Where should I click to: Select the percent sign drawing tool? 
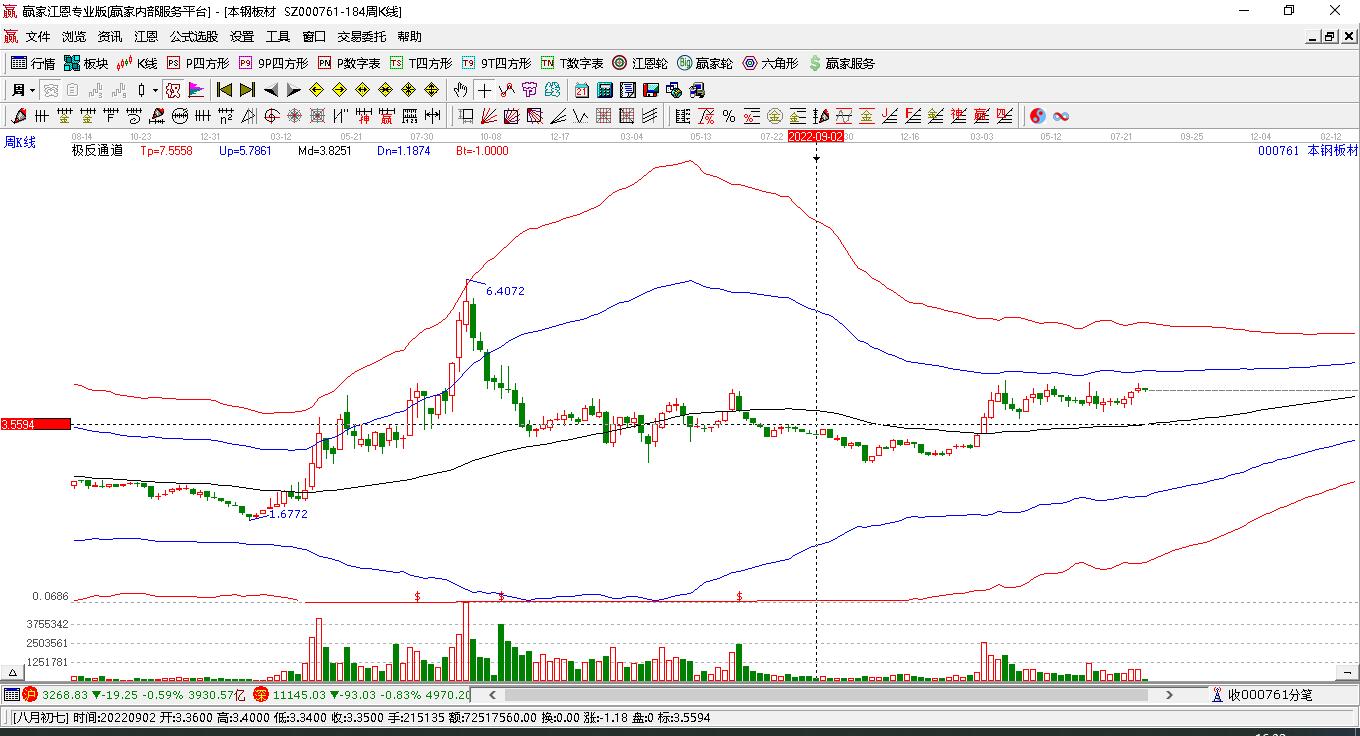(729, 117)
